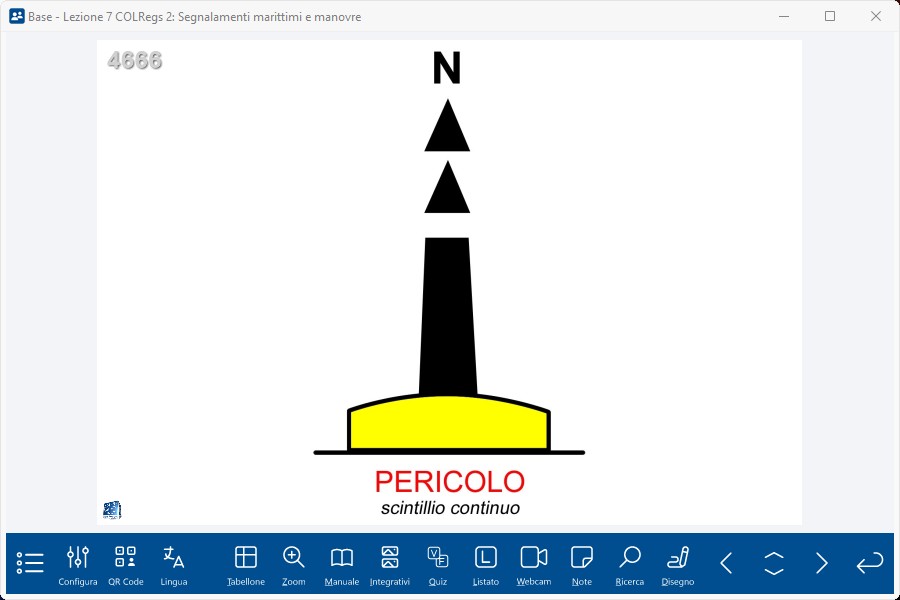Click the small logo in slide corner
The height and width of the screenshot is (600, 900).
[112, 510]
